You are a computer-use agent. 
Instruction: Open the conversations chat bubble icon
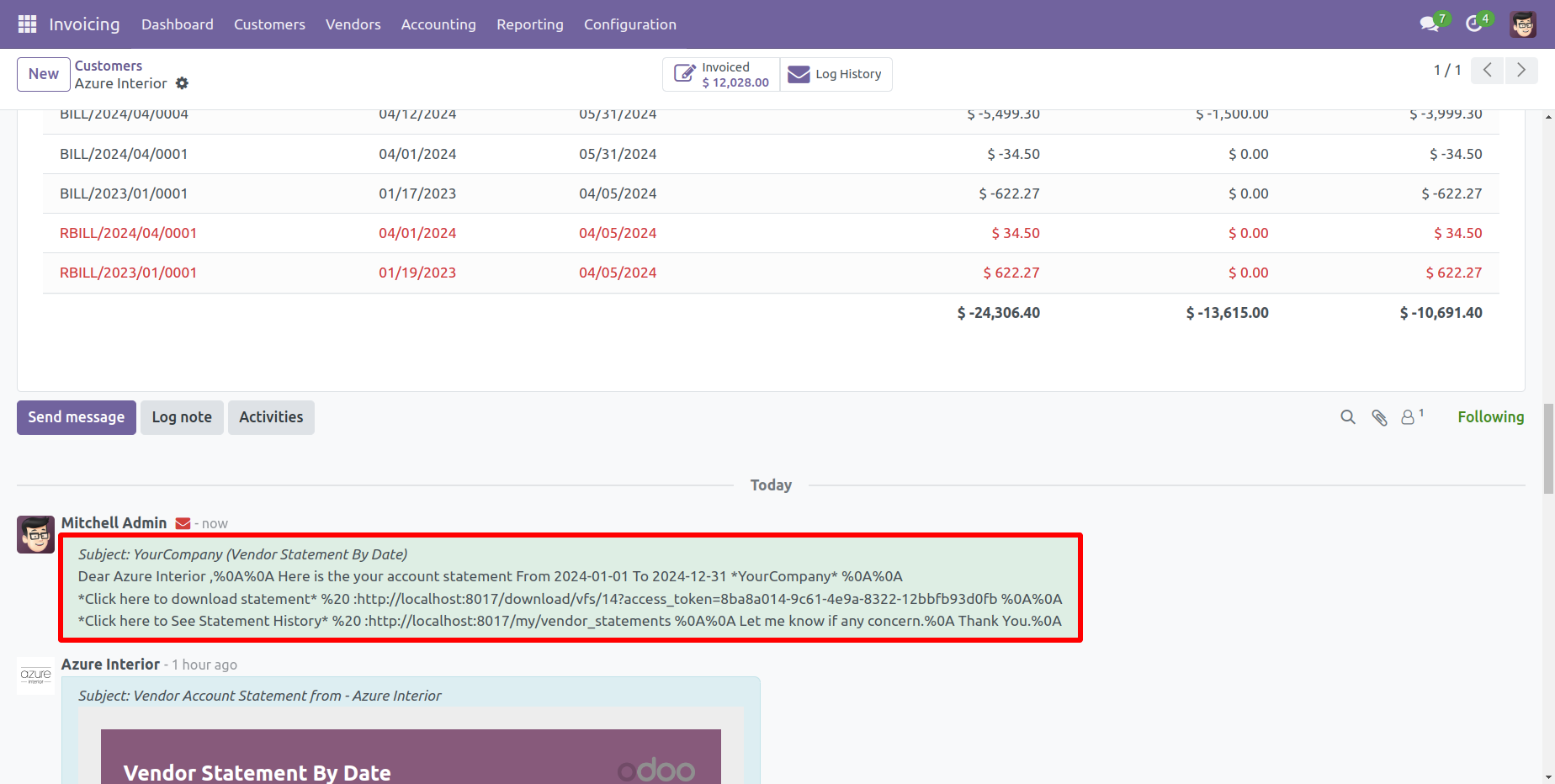(1429, 24)
